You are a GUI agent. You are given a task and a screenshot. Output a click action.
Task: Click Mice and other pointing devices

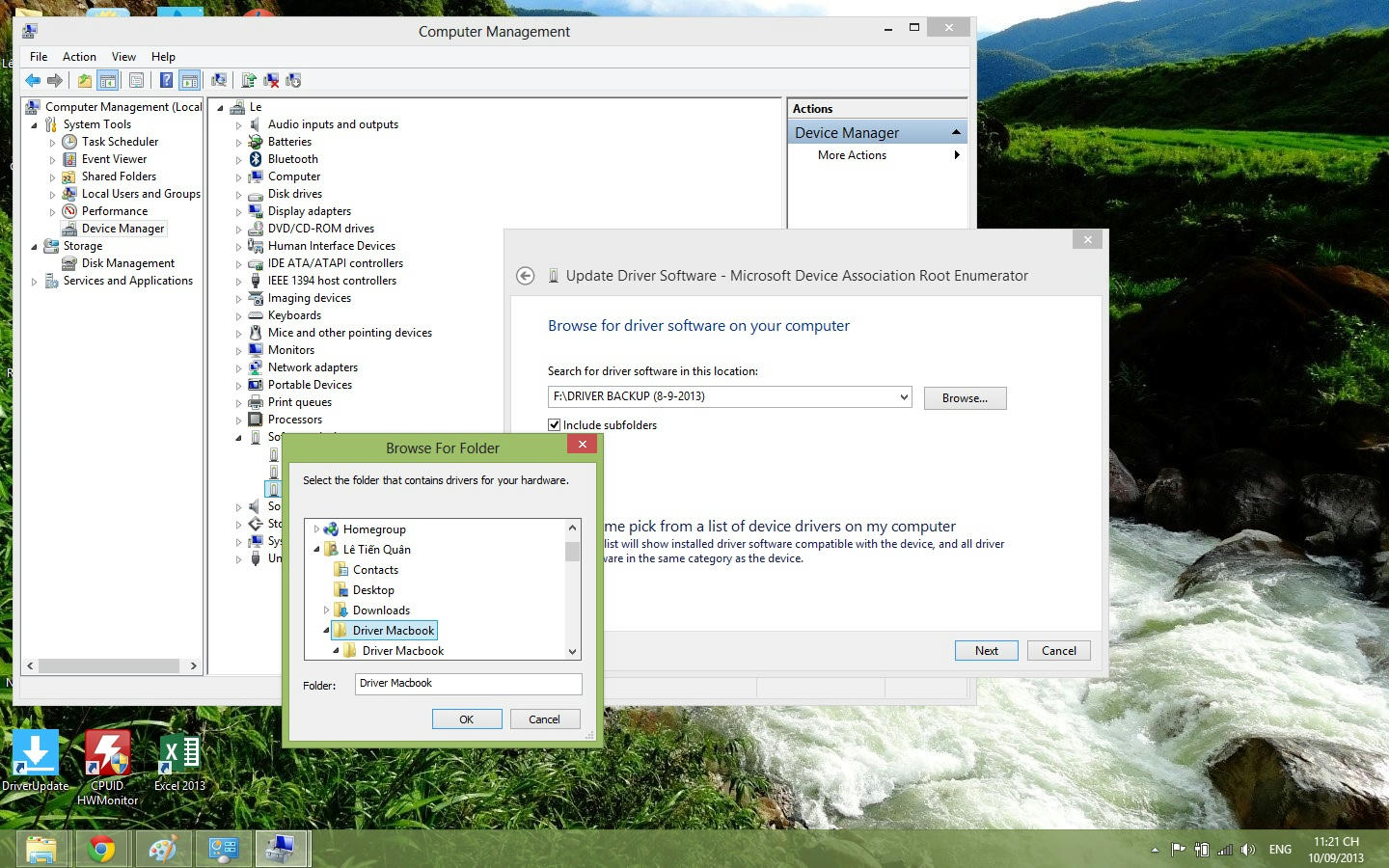(350, 333)
